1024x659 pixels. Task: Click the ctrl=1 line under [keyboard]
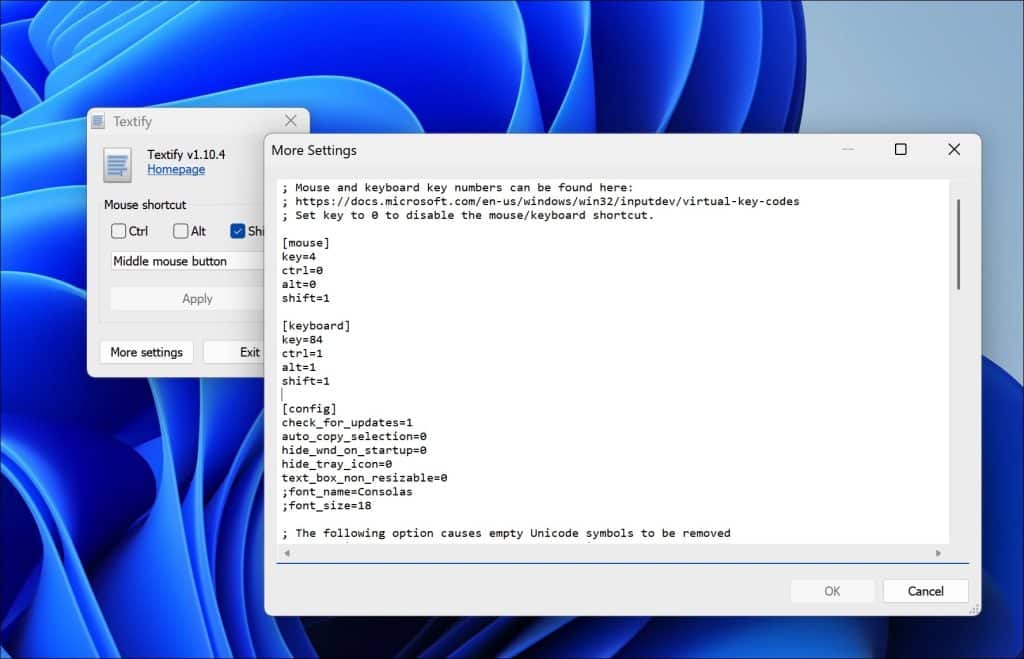[302, 353]
